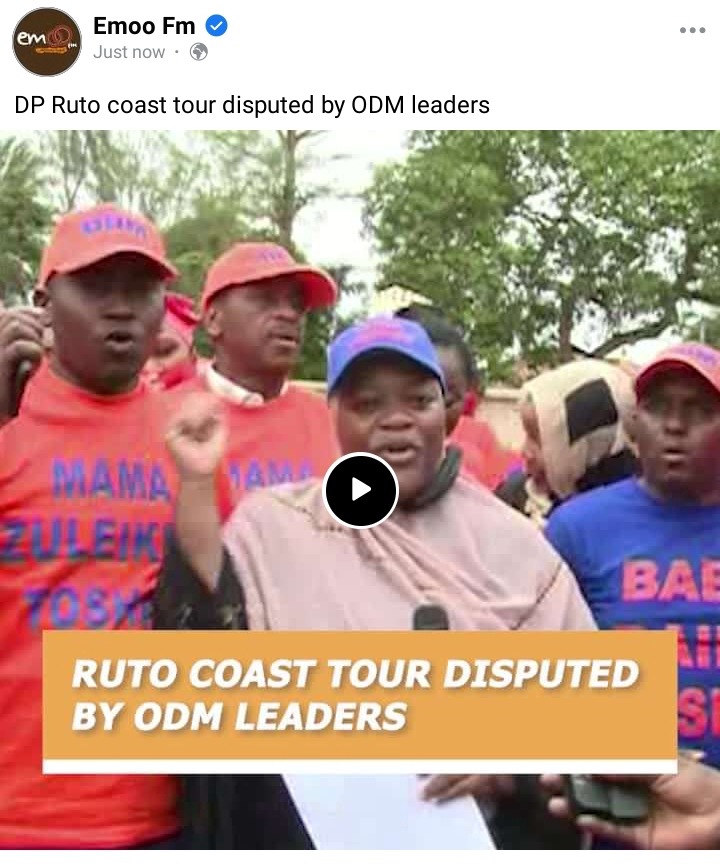Image resolution: width=720 pixels, height=866 pixels.
Task: Click the red cap of the leftmost man
Action: click(105, 243)
